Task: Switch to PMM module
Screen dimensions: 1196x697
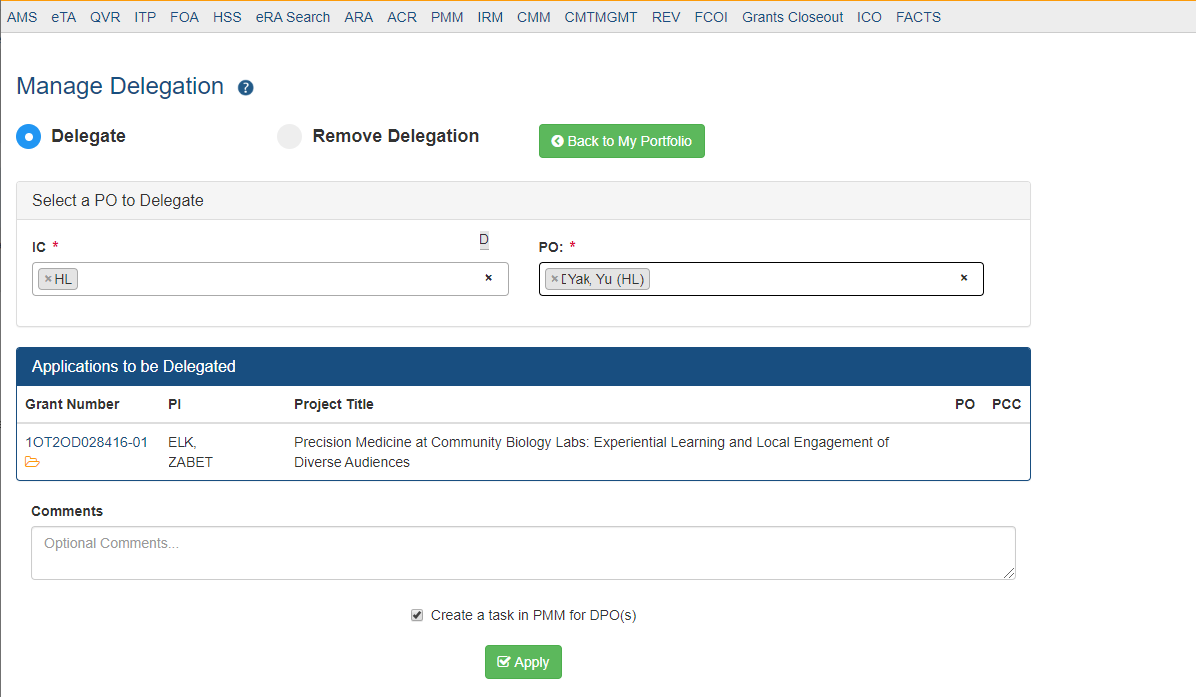Action: (x=447, y=17)
